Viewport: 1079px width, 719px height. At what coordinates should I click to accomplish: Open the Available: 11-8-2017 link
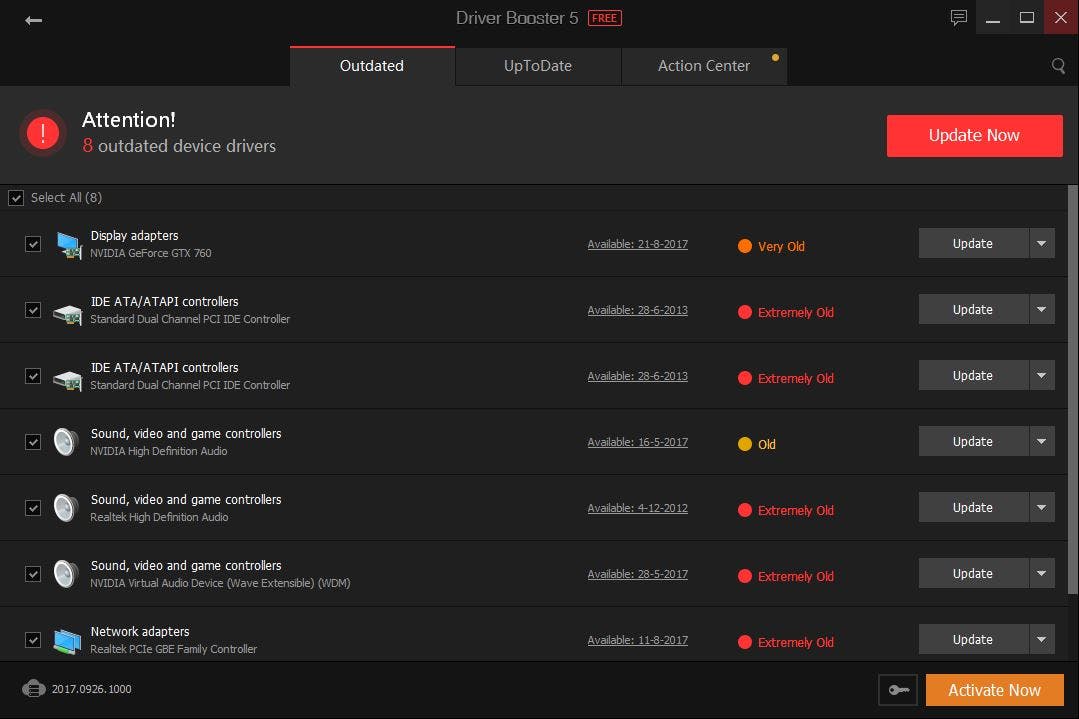pyautogui.click(x=638, y=641)
